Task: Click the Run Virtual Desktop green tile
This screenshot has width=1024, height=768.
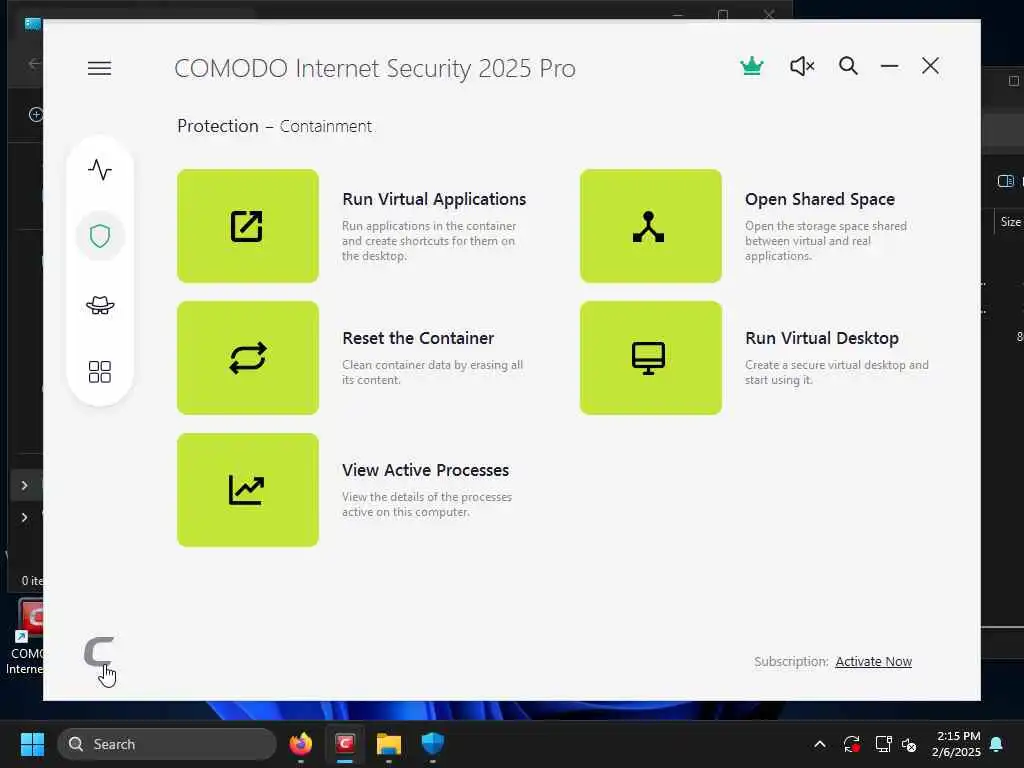Action: pos(650,358)
